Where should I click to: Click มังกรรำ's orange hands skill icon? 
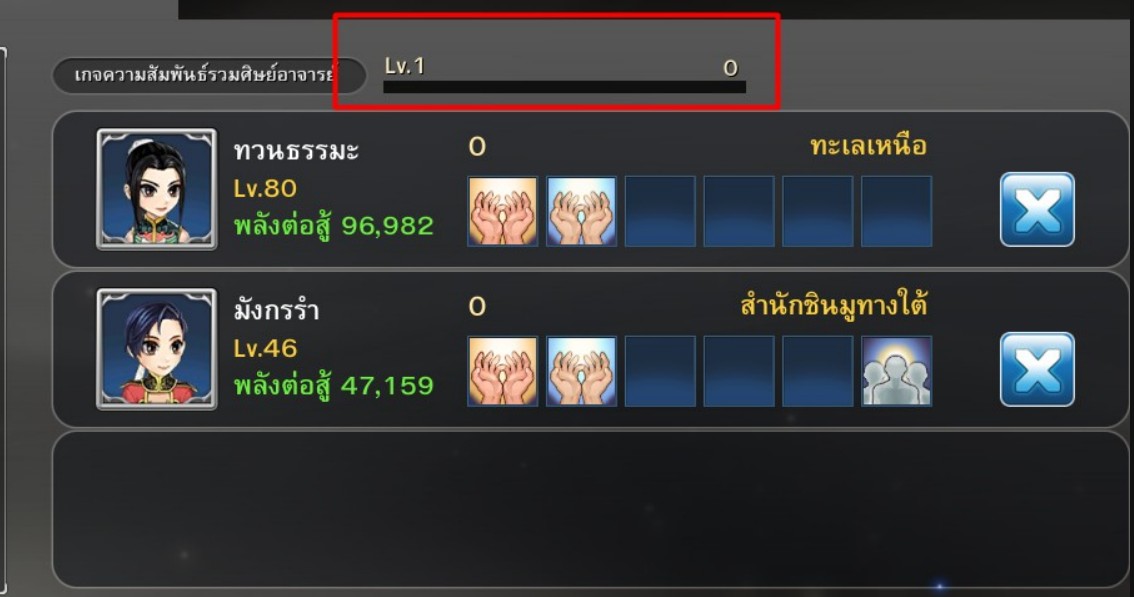503,371
